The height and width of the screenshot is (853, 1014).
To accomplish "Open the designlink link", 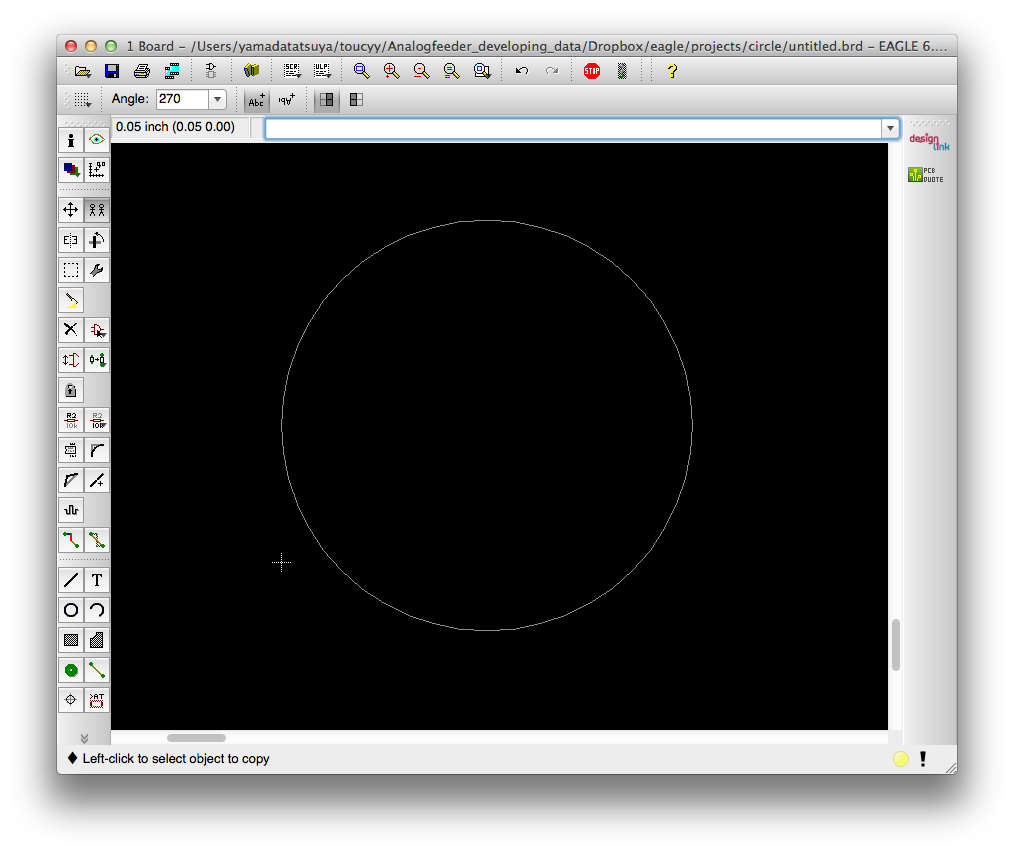I will tap(929, 143).
